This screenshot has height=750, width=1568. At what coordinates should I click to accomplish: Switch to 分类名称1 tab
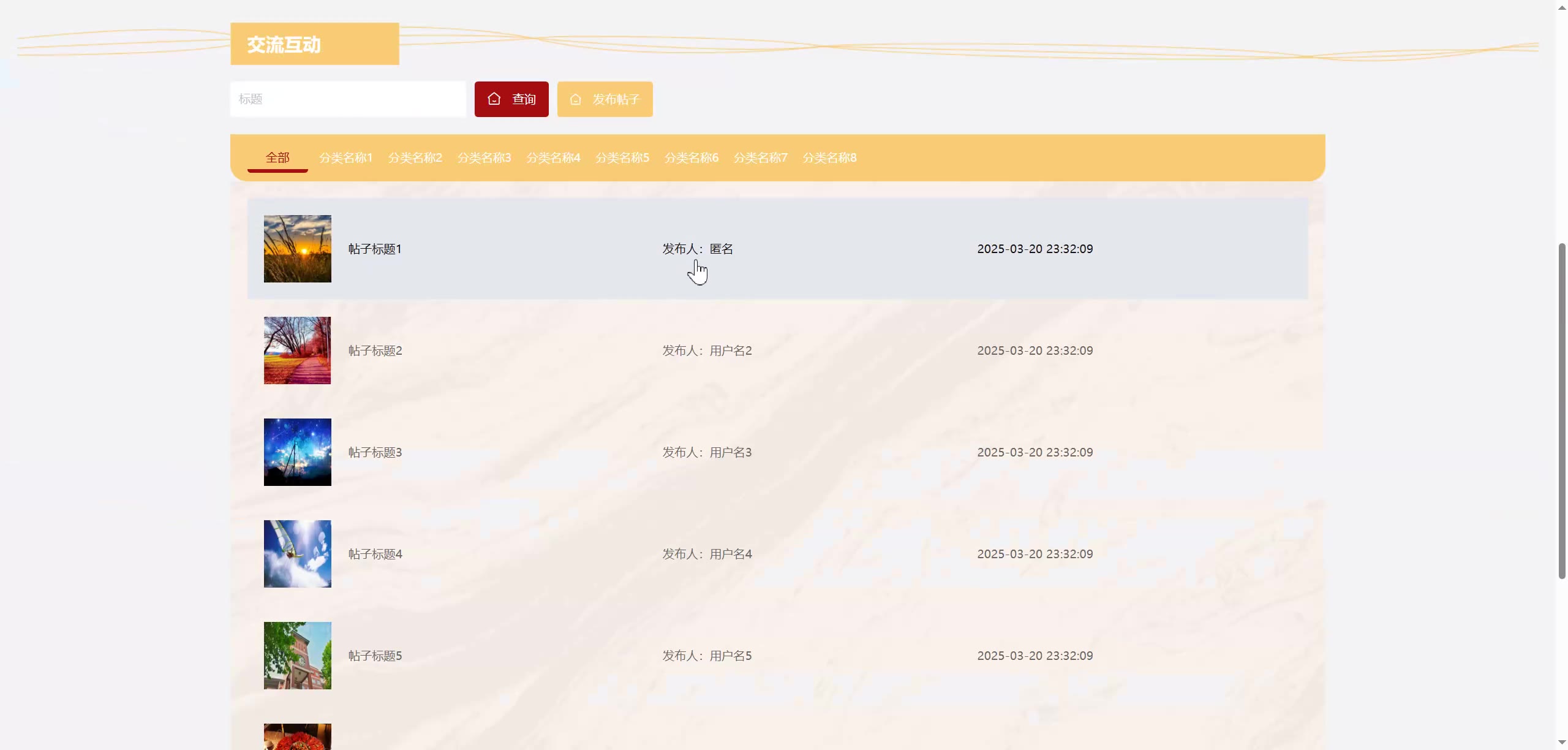point(346,158)
